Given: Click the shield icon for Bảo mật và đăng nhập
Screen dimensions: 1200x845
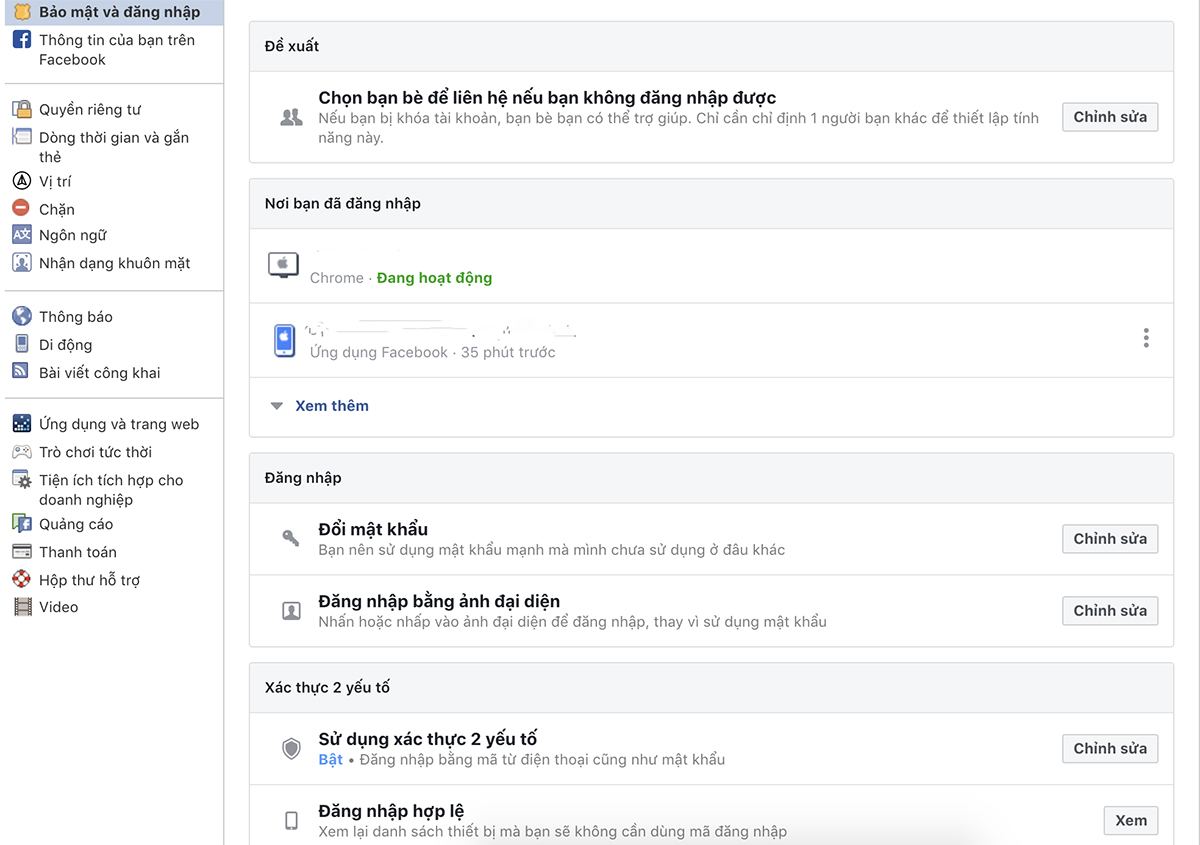Looking at the screenshot, I should point(21,12).
